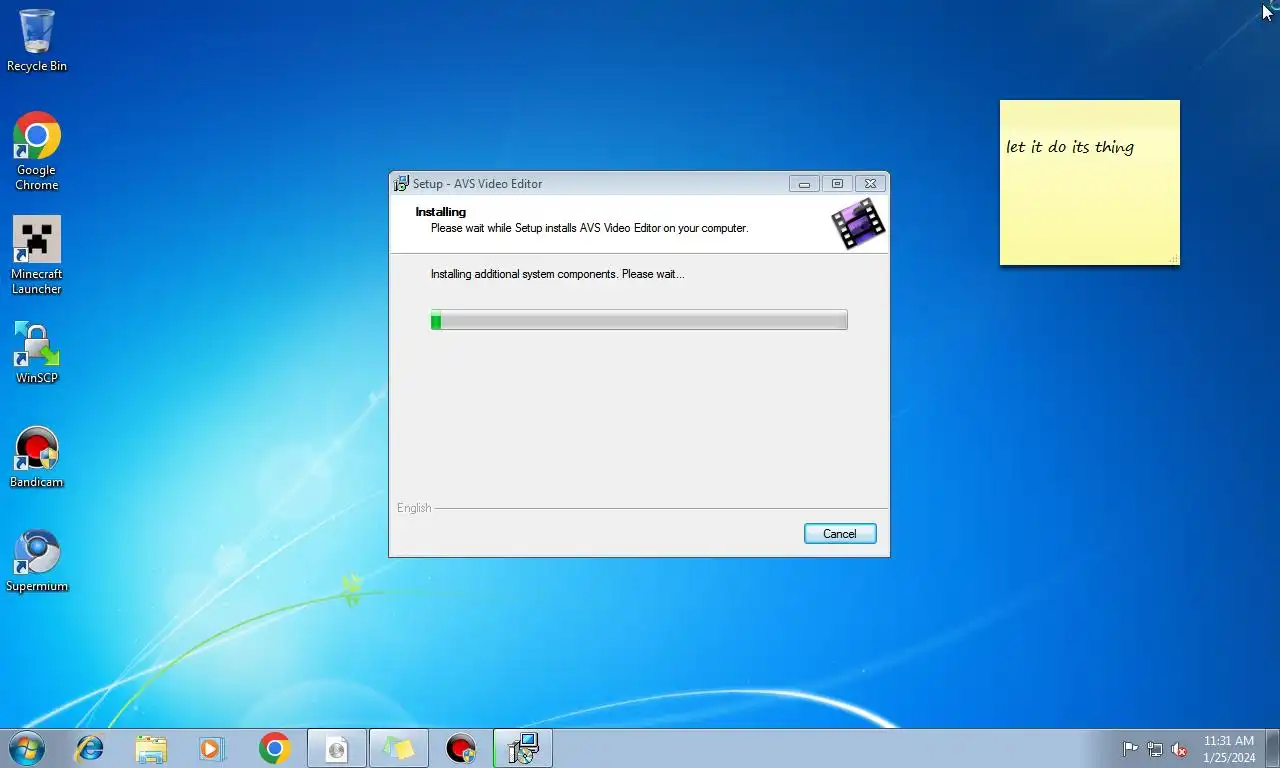This screenshot has height=768, width=1280.
Task: Click the 'Setup - AVS Video Editor' title text
Action: pos(478,184)
